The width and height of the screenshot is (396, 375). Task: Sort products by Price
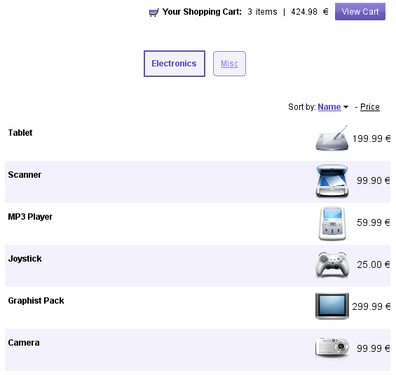click(x=370, y=107)
